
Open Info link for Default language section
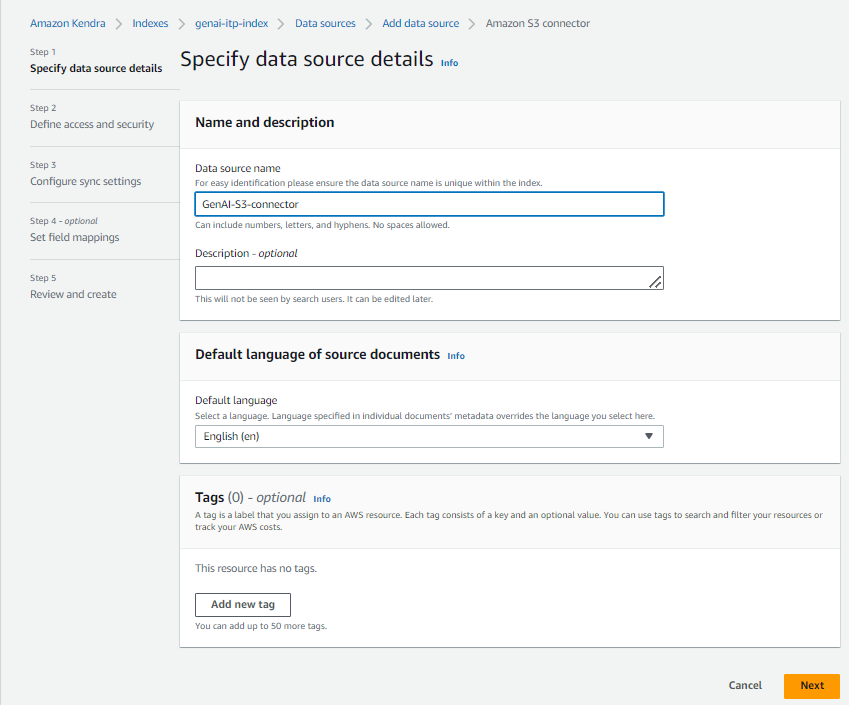[x=456, y=356]
